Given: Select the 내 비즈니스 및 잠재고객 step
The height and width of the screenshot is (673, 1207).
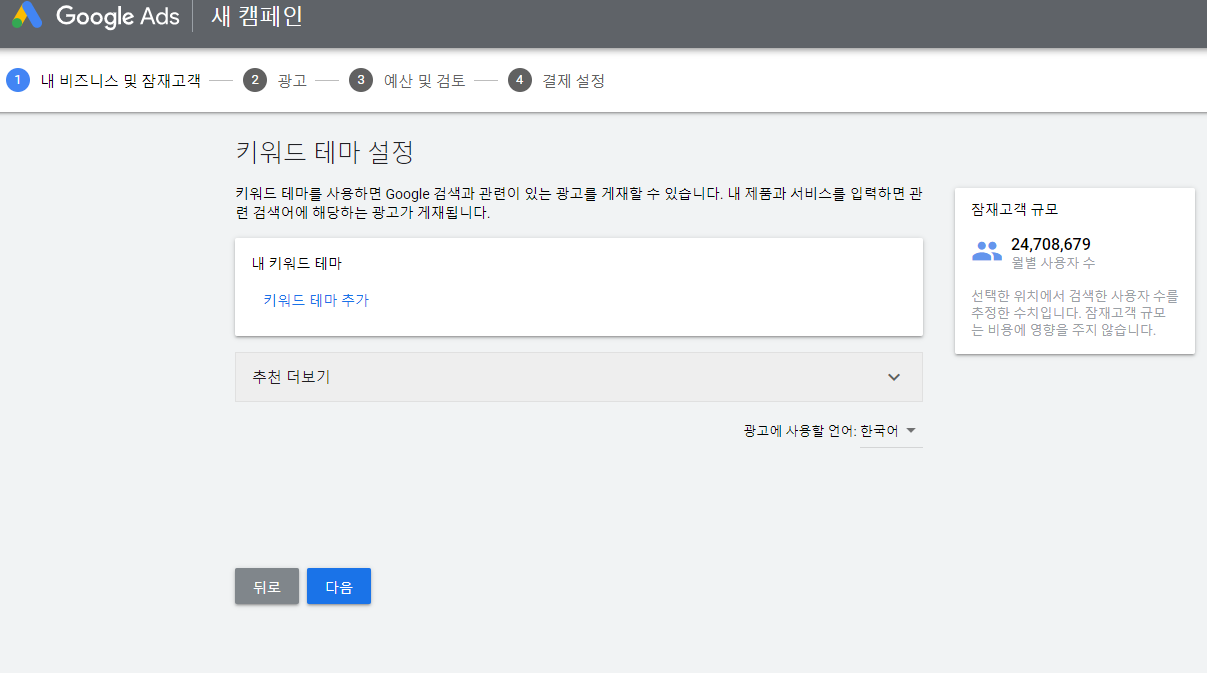Looking at the screenshot, I should (120, 81).
